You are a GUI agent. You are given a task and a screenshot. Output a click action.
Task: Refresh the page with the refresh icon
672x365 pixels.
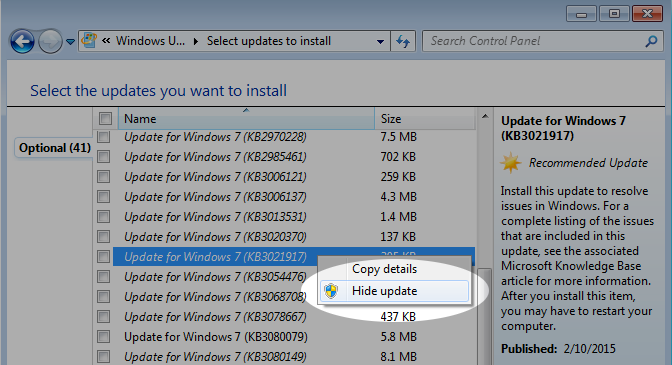pos(403,41)
